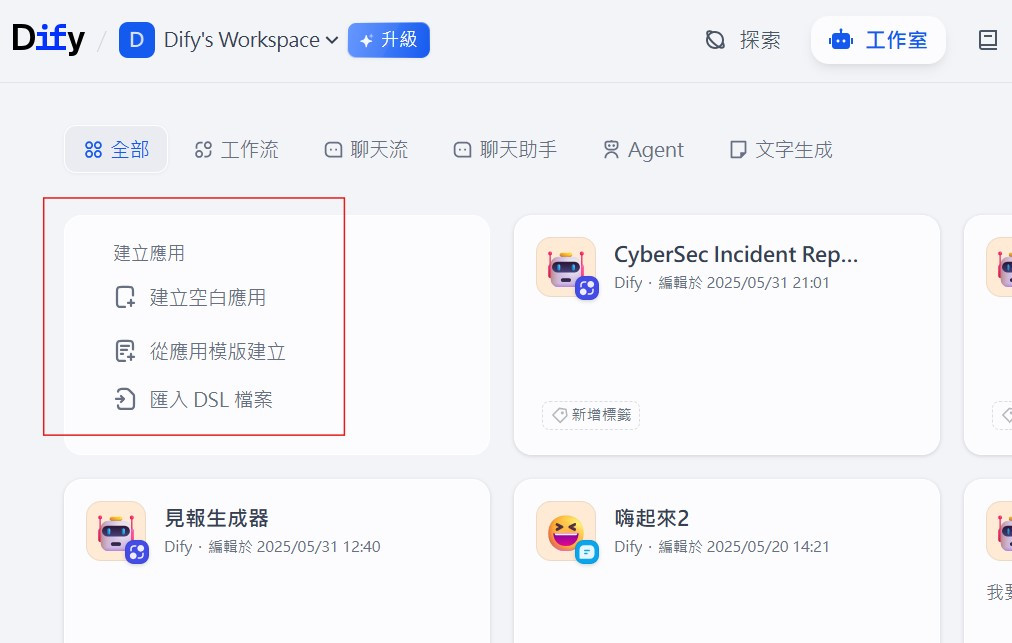
Task: Filter apps by Agent
Action: [x=643, y=150]
